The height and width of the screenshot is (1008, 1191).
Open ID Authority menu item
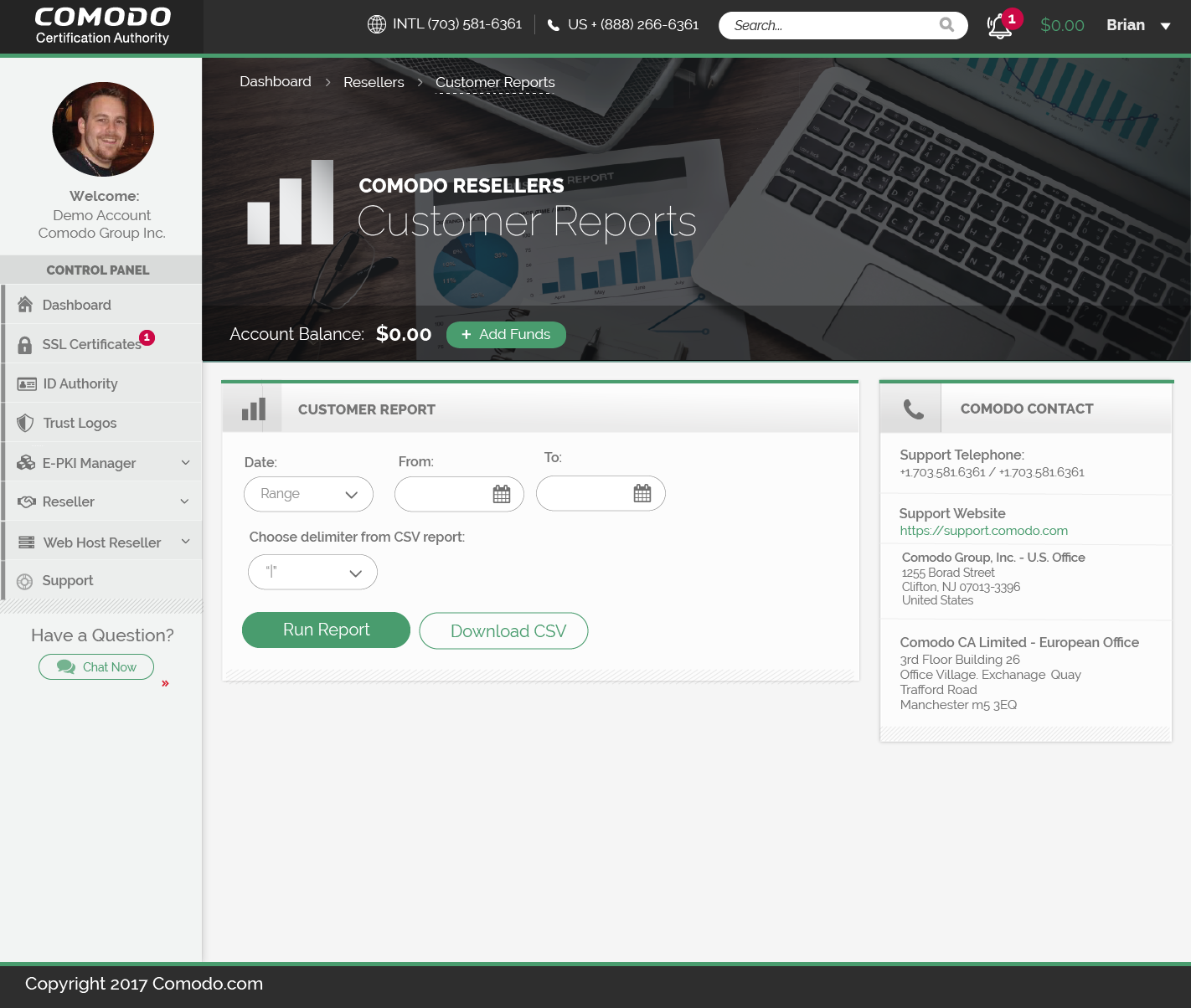(101, 383)
